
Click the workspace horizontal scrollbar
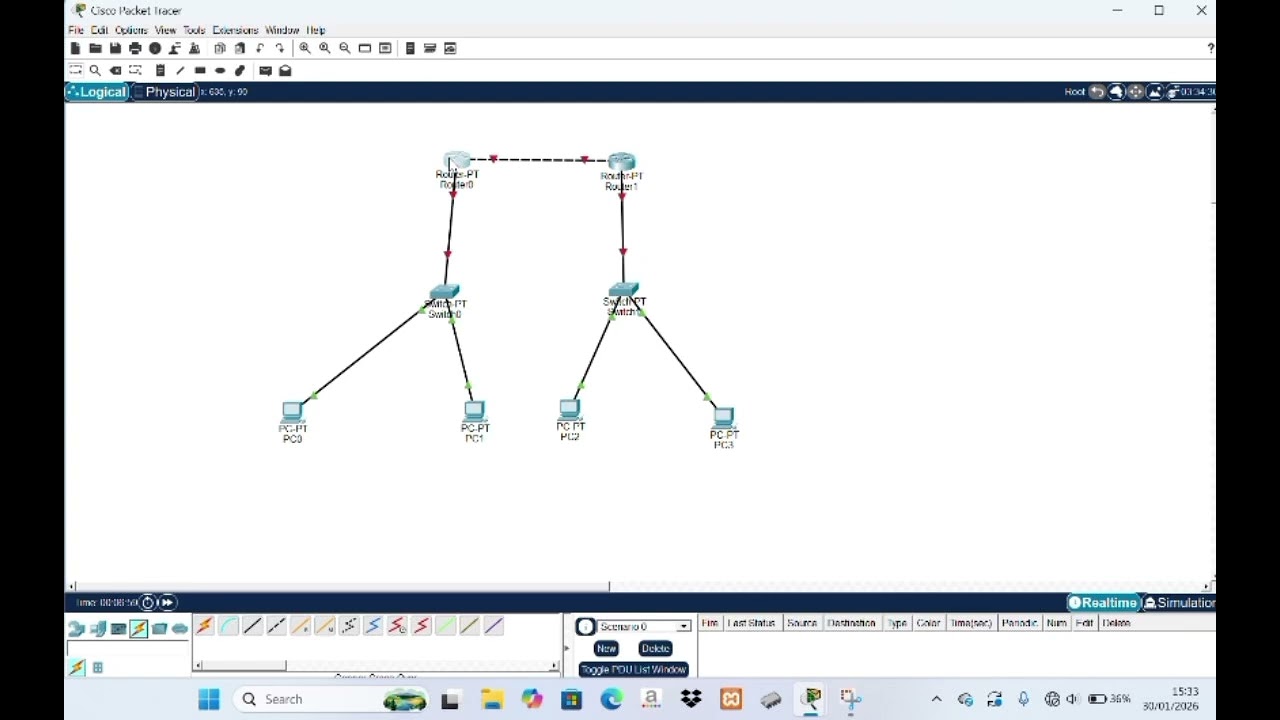pyautogui.click(x=340, y=587)
